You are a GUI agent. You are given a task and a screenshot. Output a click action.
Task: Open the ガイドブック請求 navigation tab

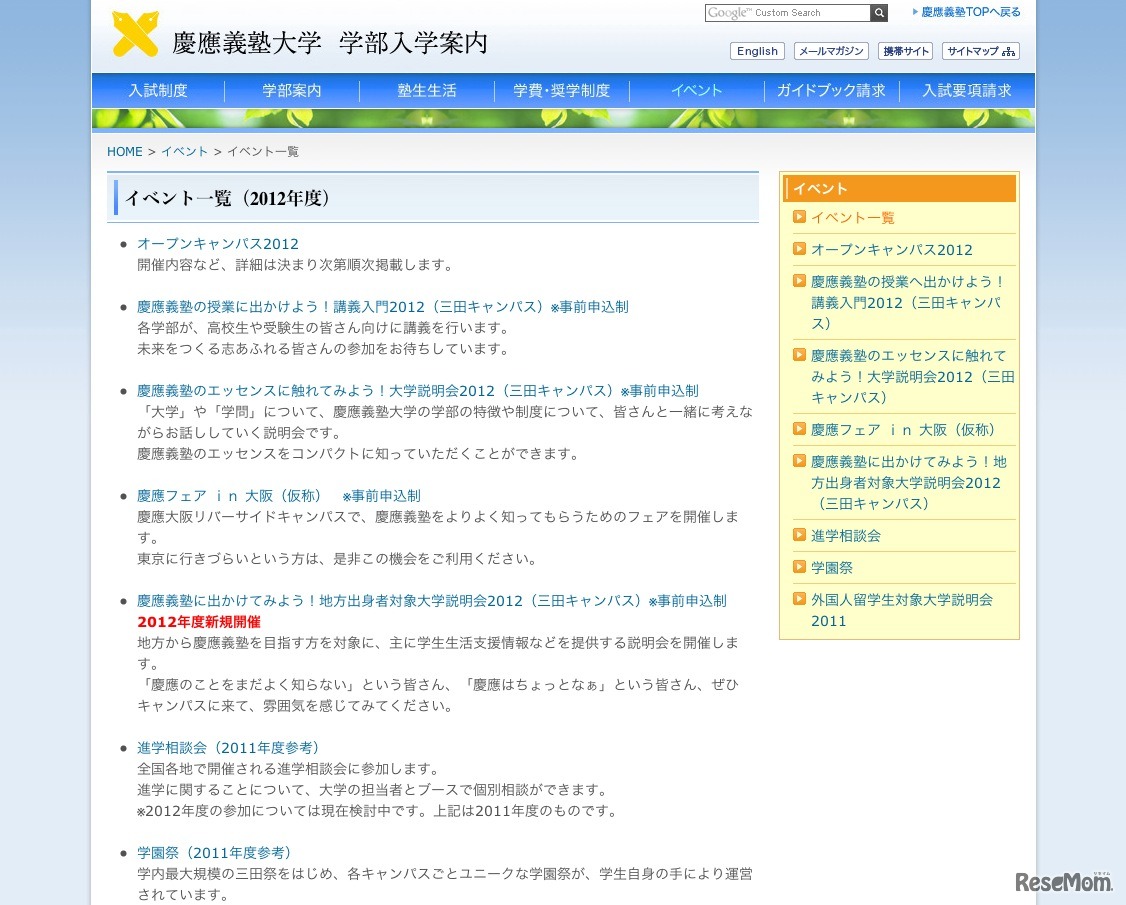click(x=832, y=90)
